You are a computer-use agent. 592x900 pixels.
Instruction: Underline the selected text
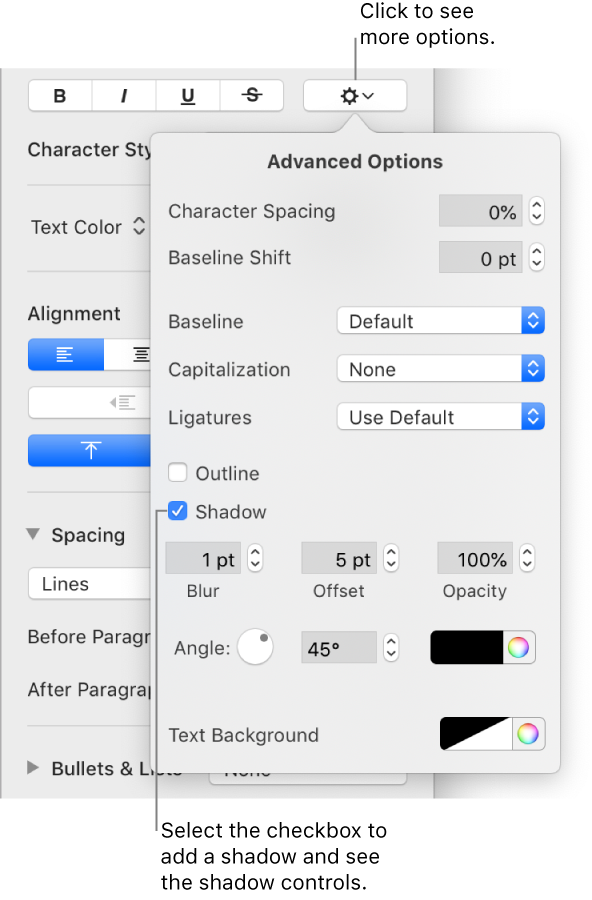(x=187, y=95)
